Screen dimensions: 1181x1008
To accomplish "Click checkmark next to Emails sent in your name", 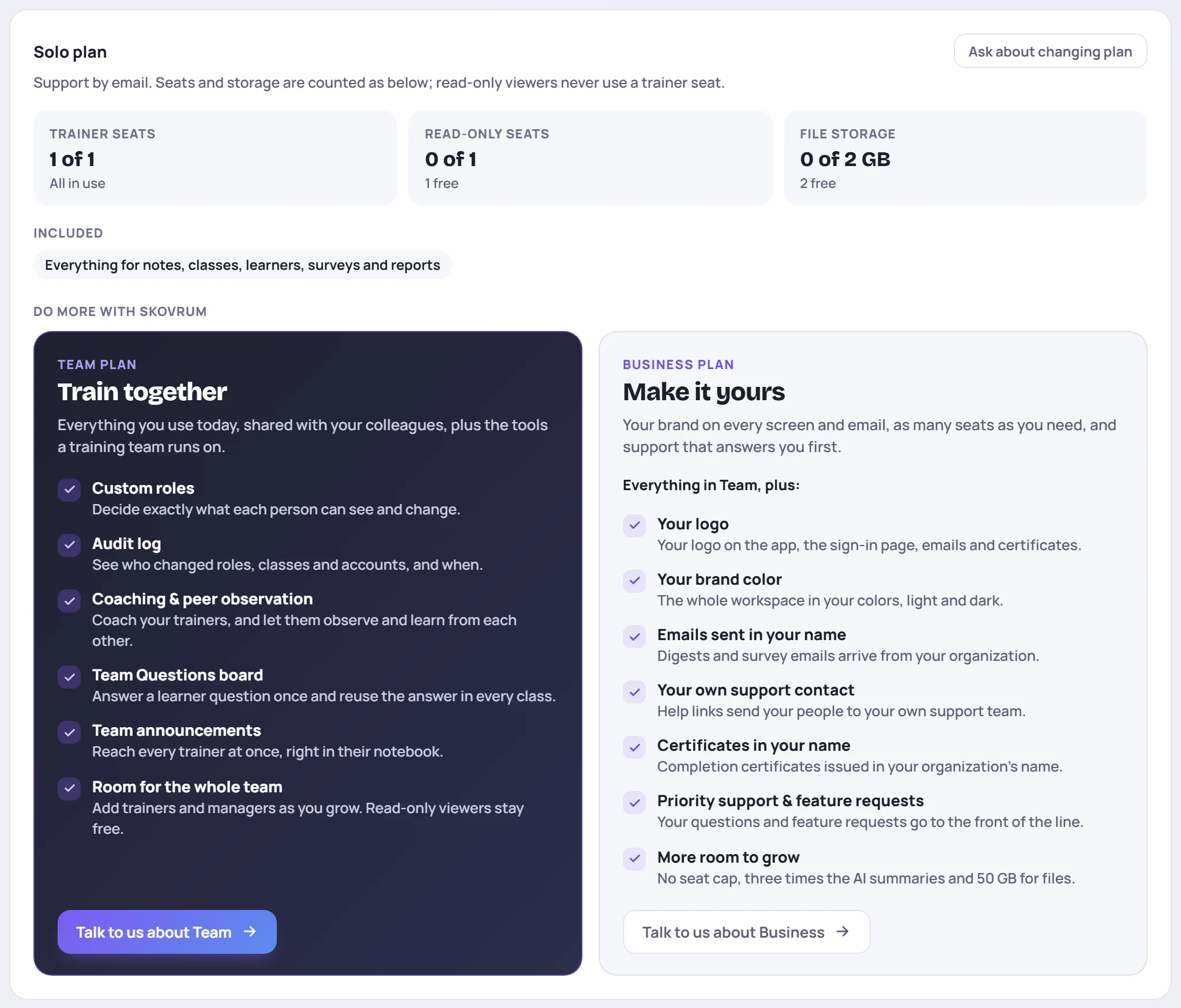I will coord(634,636).
